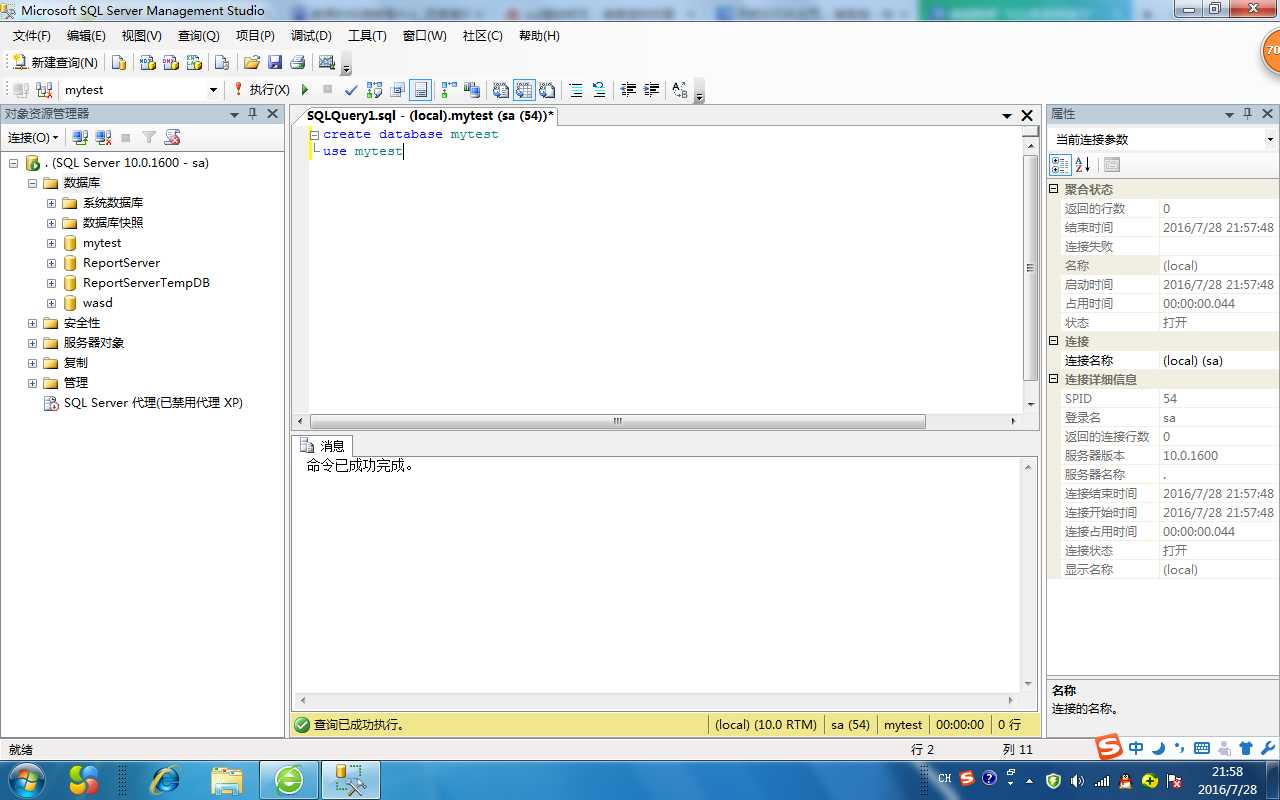Select the ReportServer database
The image size is (1280, 800).
tap(121, 263)
